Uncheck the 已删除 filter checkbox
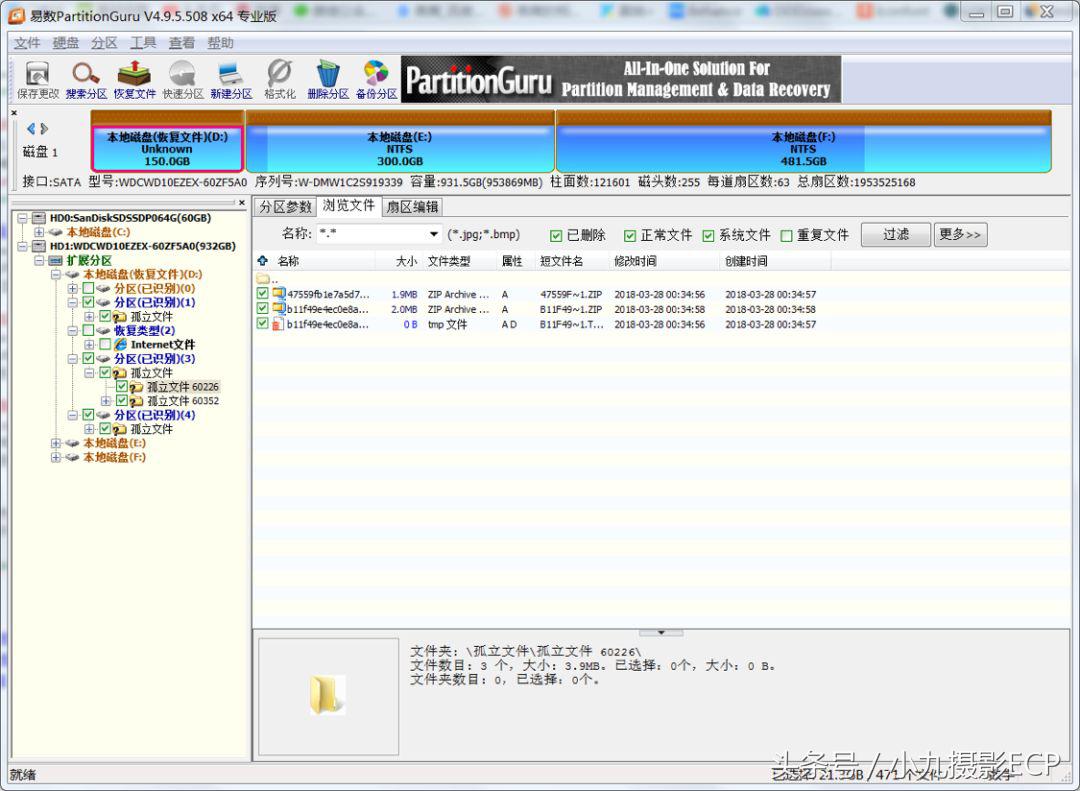Viewport: 1080px width, 791px height. [x=556, y=236]
